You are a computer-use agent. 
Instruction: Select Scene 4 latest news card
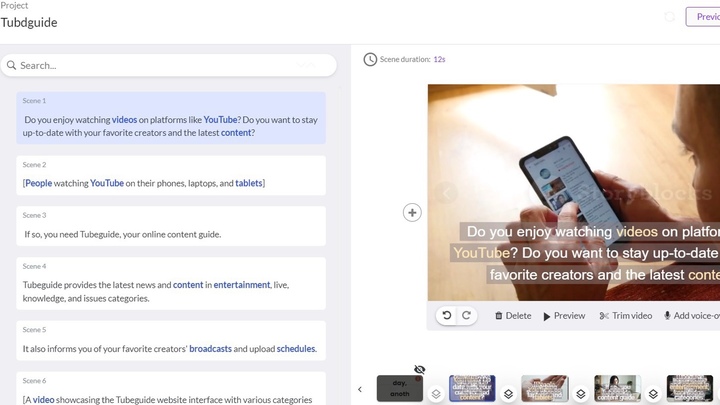171,283
